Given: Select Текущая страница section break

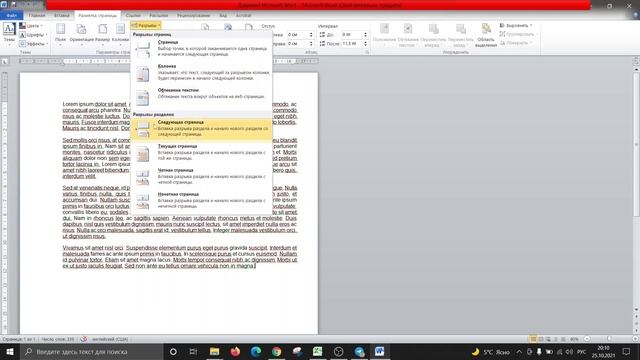Looking at the screenshot, I should 202,153.
